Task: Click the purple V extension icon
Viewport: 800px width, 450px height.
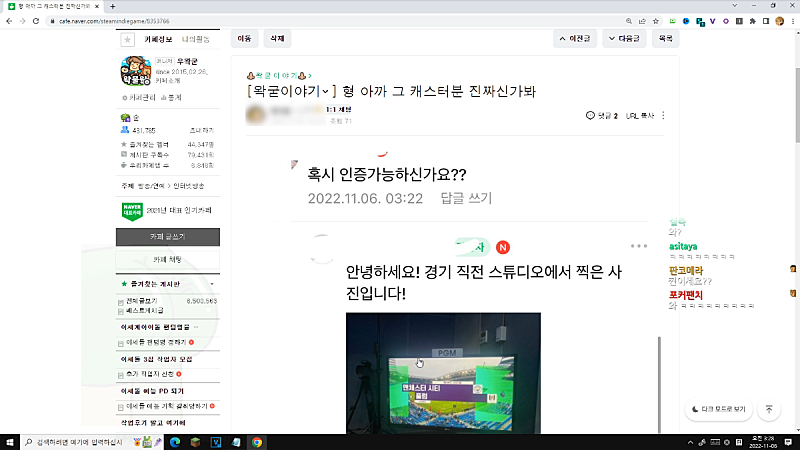Action: click(x=712, y=21)
